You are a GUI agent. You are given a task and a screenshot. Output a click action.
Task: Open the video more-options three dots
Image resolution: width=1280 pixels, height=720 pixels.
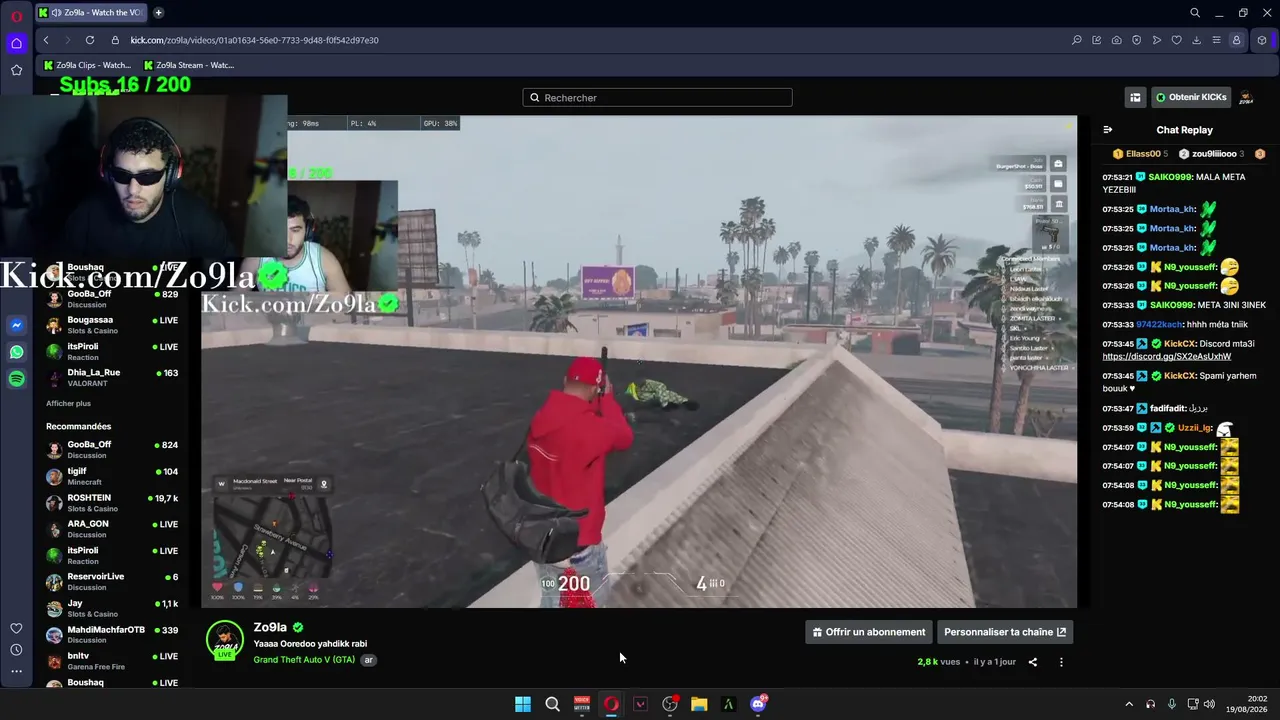[x=1061, y=662]
